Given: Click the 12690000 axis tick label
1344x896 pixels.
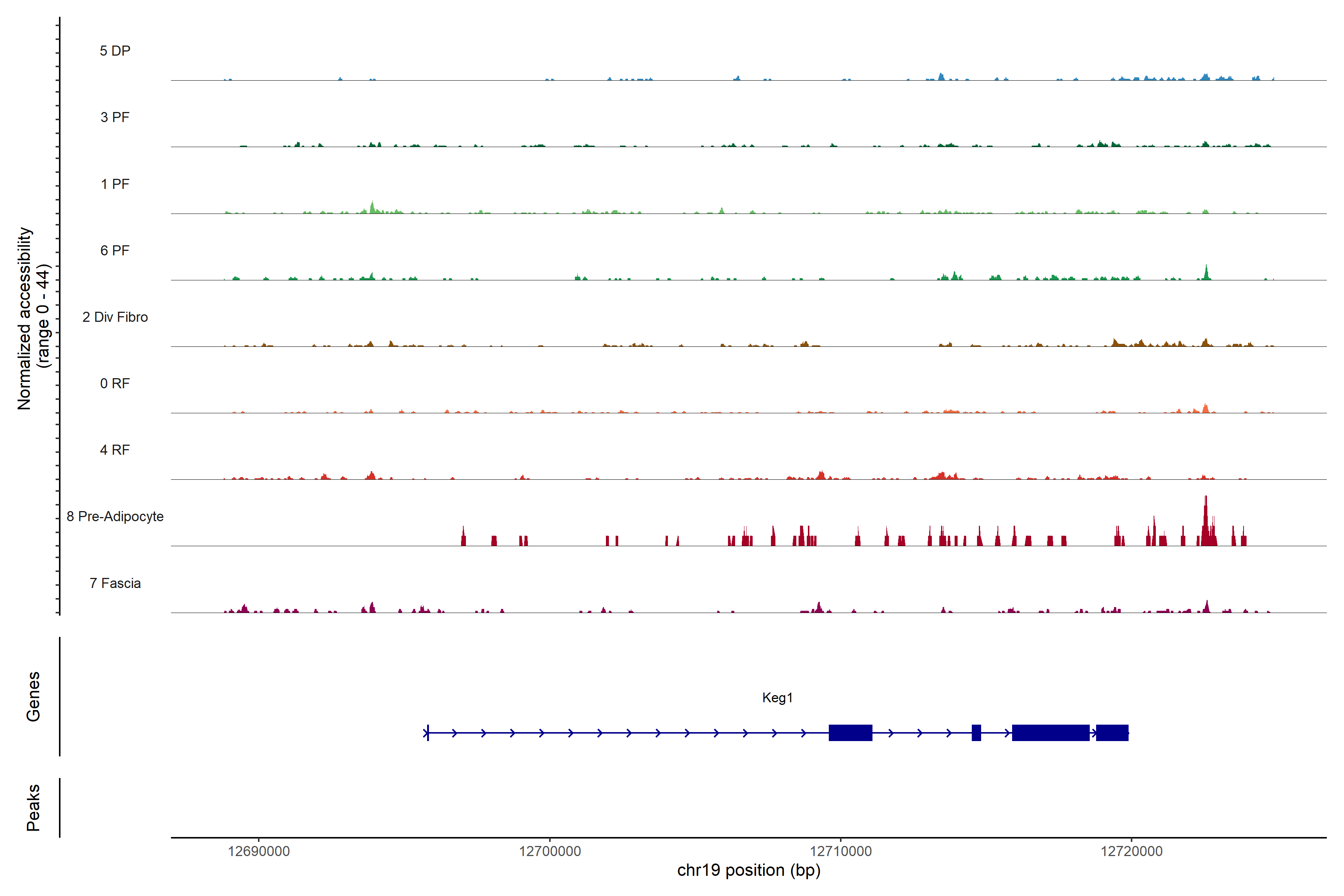Looking at the screenshot, I should (x=258, y=851).
